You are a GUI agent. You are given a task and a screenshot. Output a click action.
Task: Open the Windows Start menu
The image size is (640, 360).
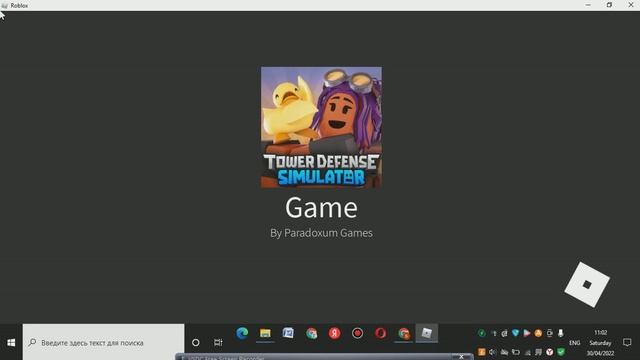pyautogui.click(x=11, y=342)
